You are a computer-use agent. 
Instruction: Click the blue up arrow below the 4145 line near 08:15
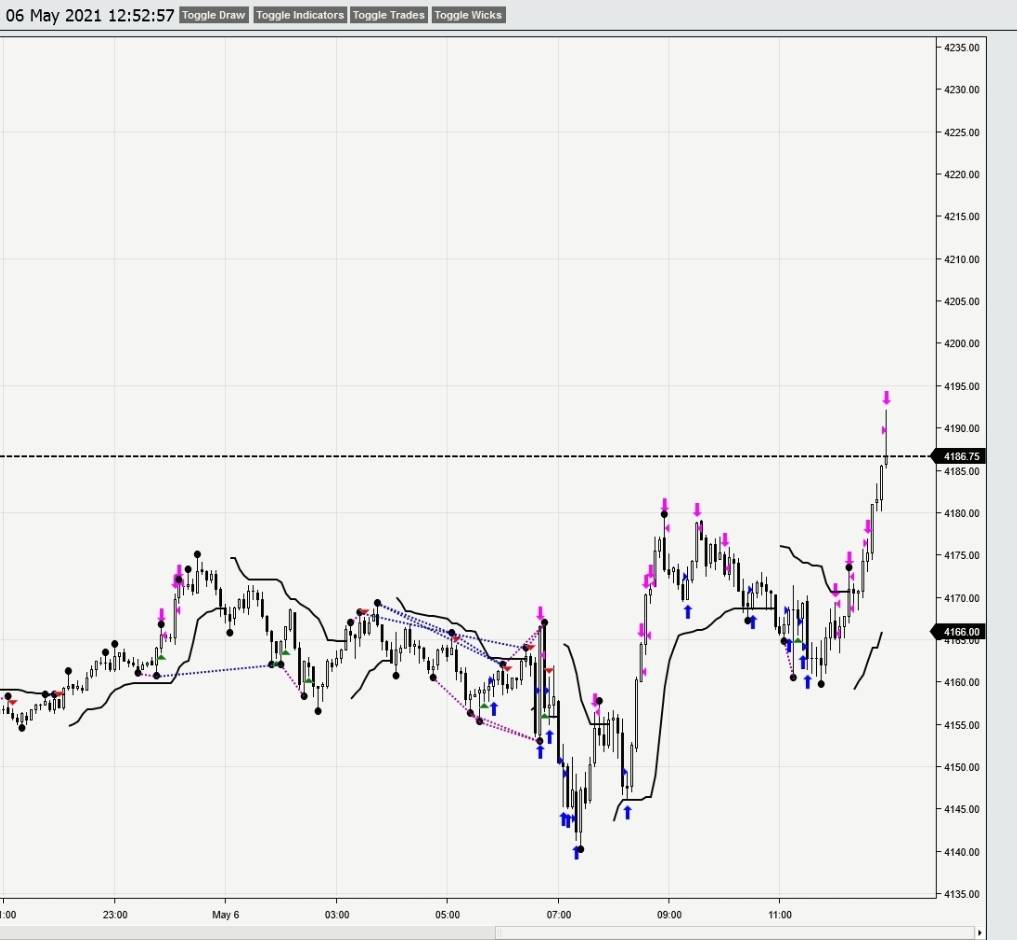pyautogui.click(x=627, y=812)
